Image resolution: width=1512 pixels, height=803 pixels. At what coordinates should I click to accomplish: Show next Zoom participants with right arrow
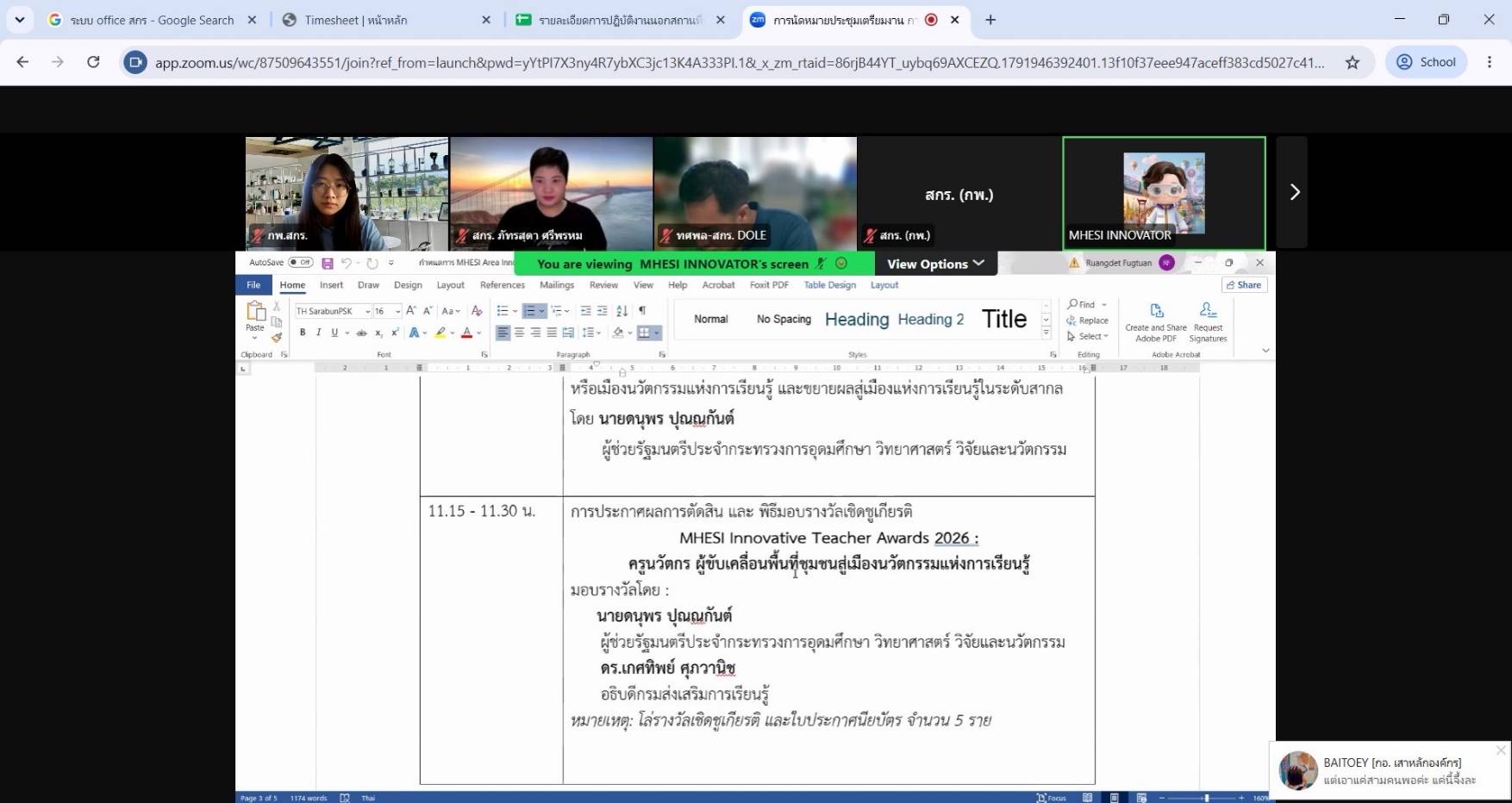1293,192
